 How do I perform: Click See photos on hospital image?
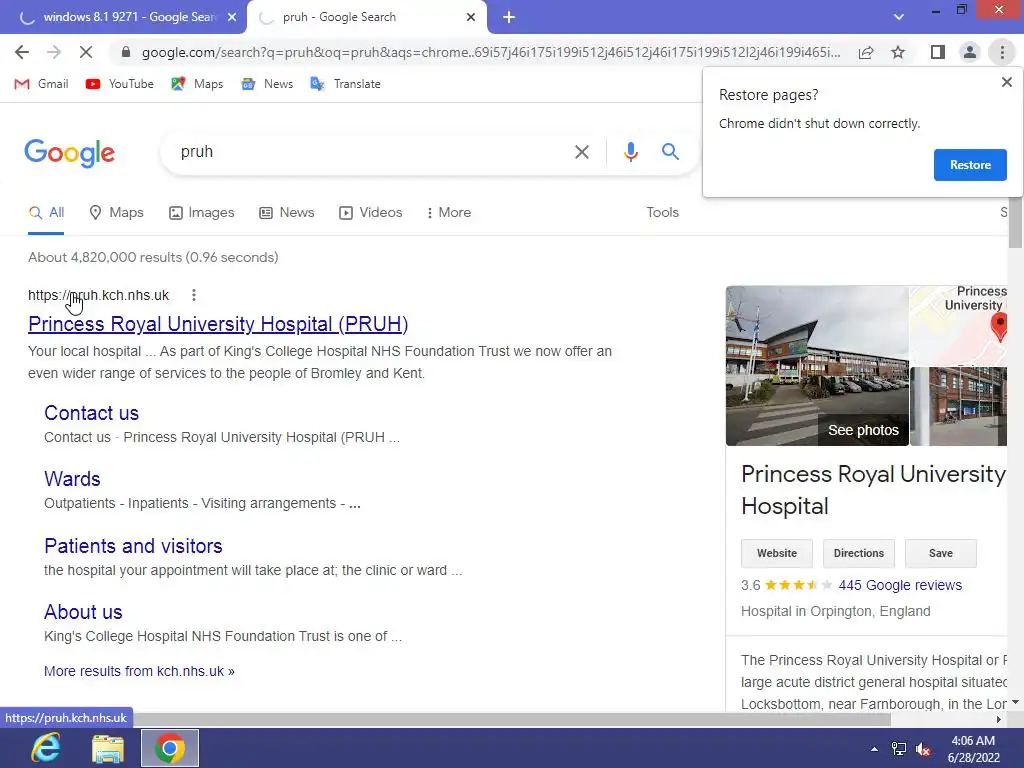click(x=863, y=430)
